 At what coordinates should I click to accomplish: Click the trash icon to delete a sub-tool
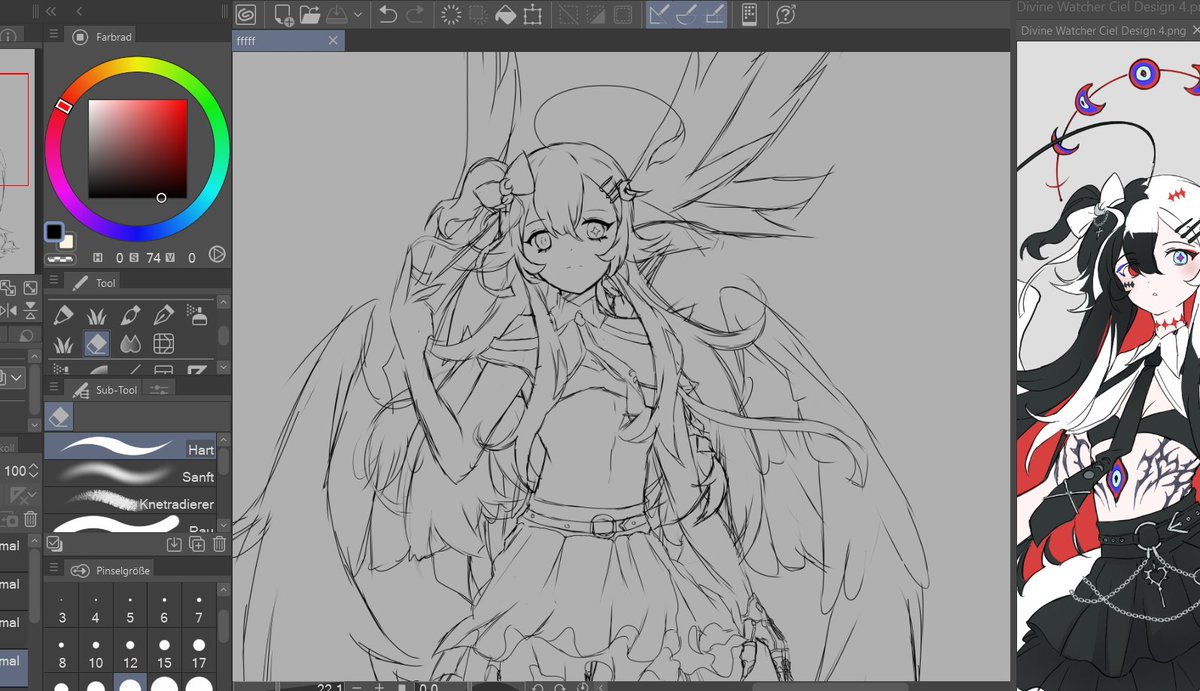pos(219,544)
